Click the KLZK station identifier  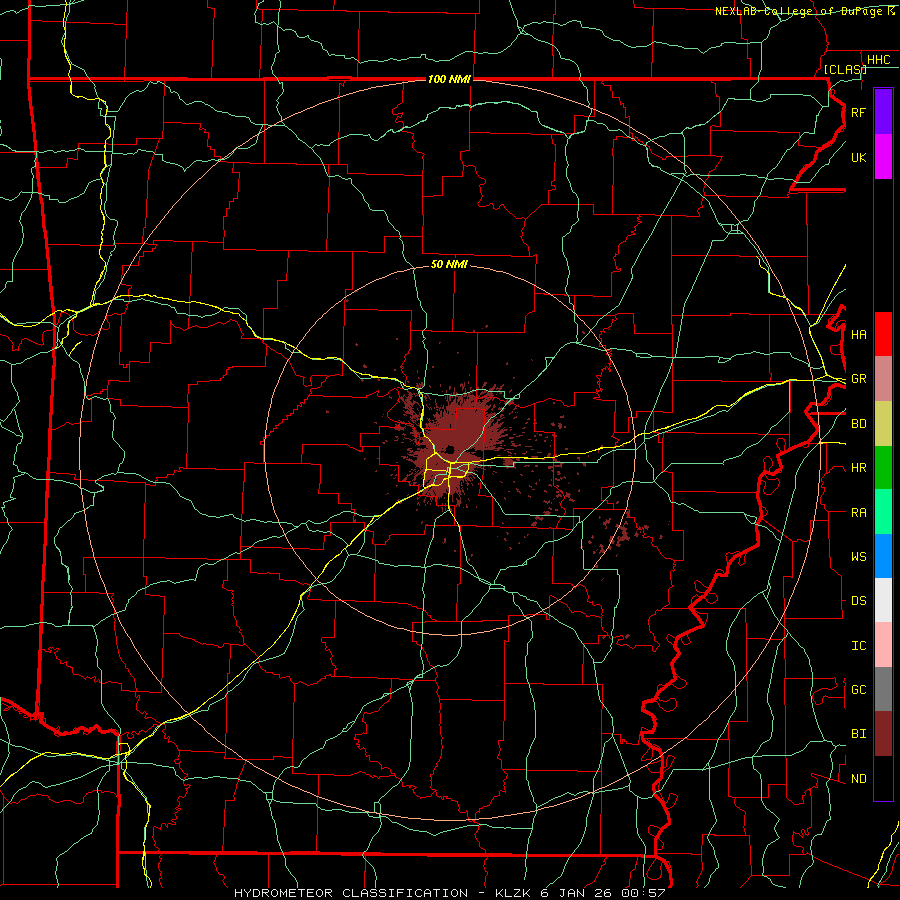pyautogui.click(x=513, y=893)
